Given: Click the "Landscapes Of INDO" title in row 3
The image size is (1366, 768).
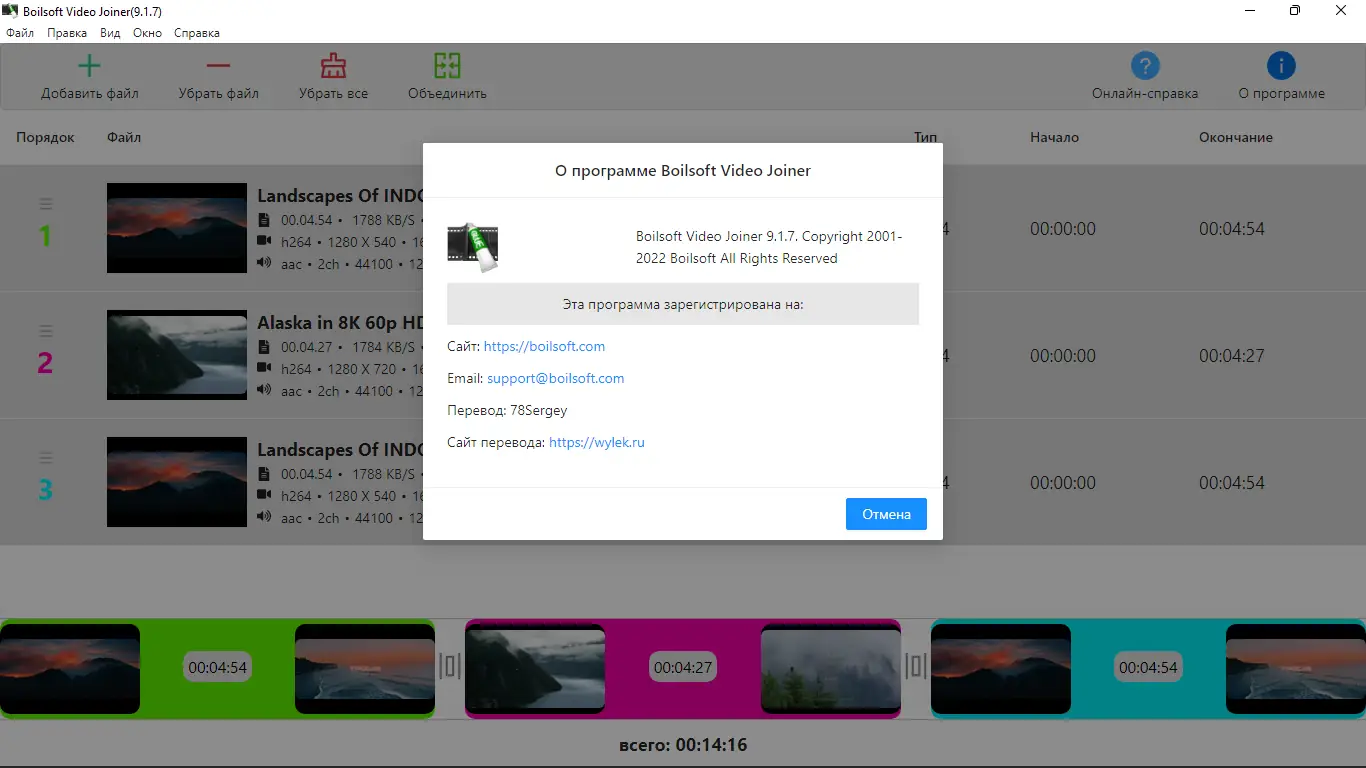Looking at the screenshot, I should 340,450.
